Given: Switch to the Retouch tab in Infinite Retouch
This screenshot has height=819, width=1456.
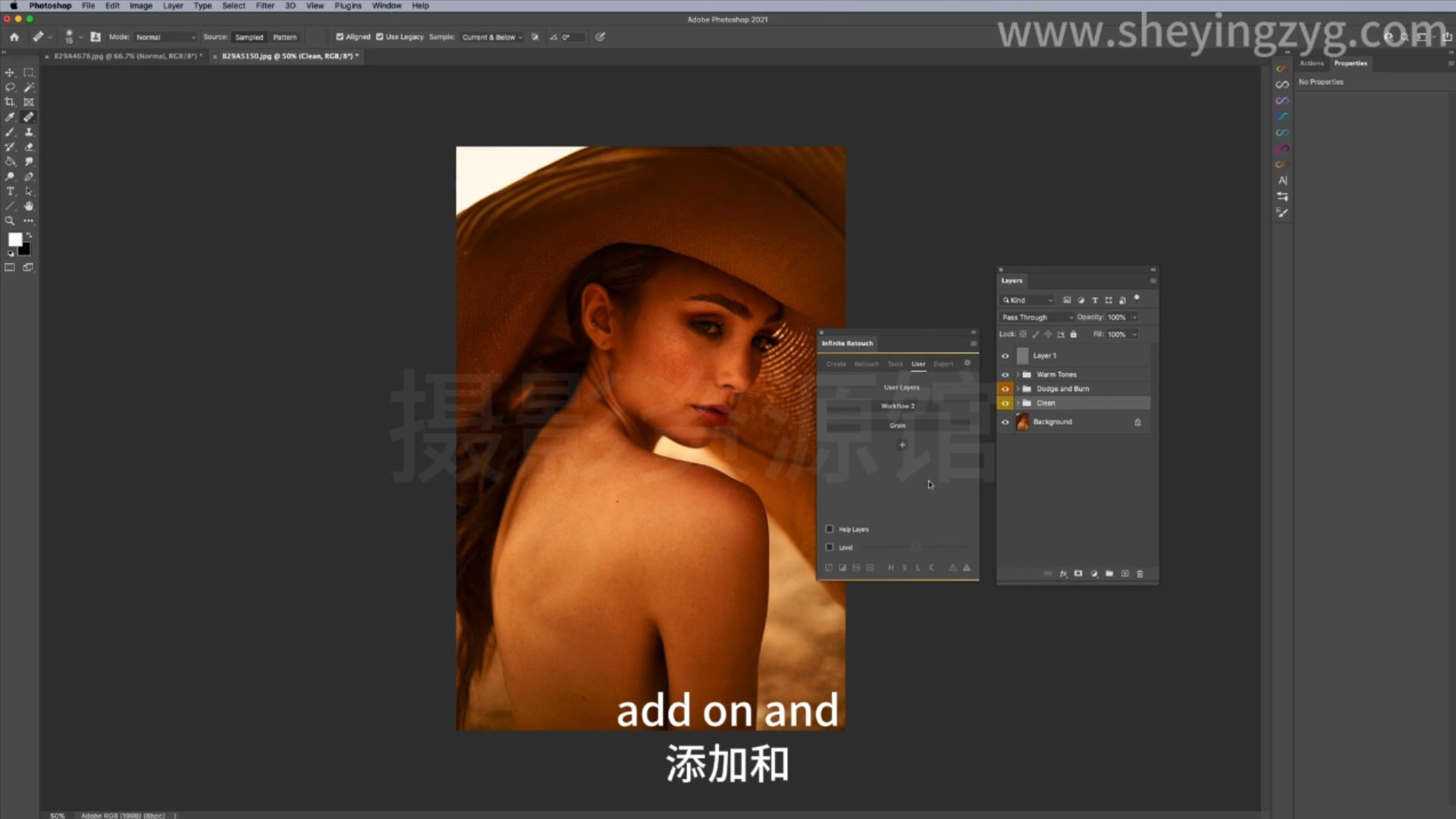Looking at the screenshot, I should tap(866, 364).
